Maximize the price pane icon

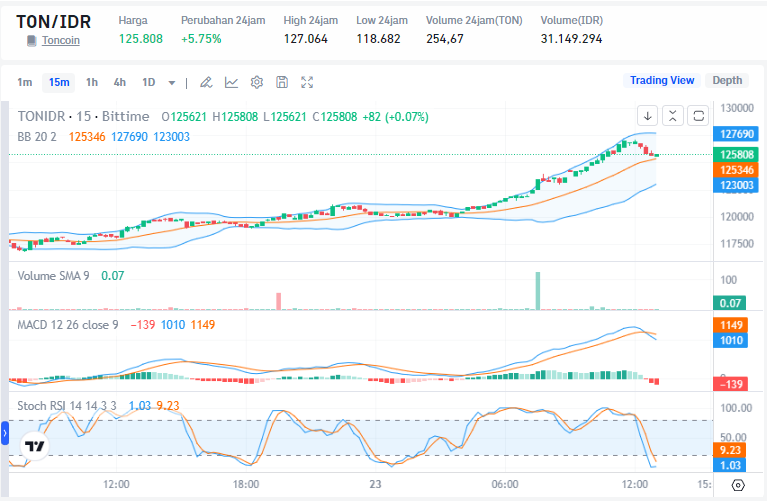tap(698, 116)
